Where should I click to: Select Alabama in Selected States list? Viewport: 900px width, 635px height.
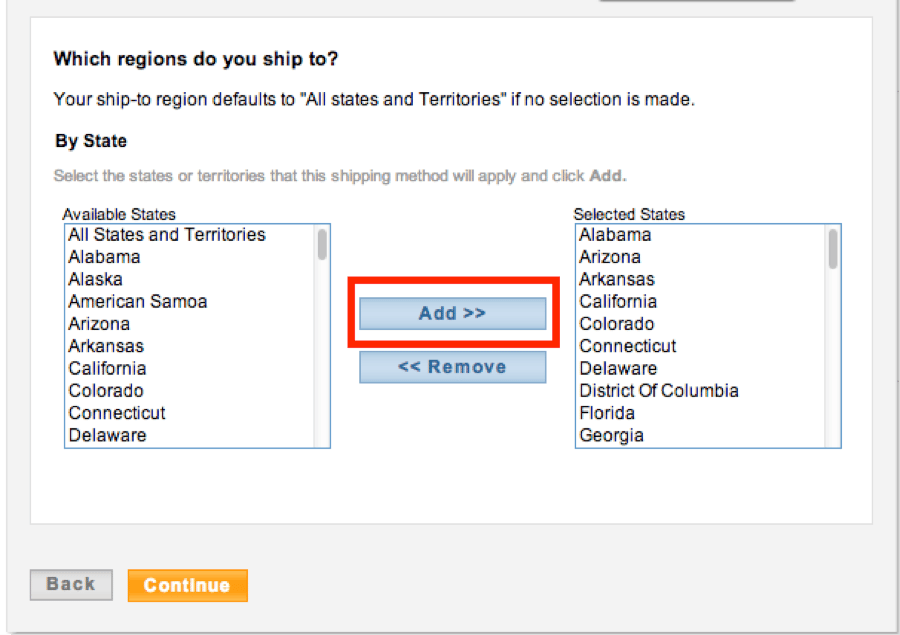615,235
